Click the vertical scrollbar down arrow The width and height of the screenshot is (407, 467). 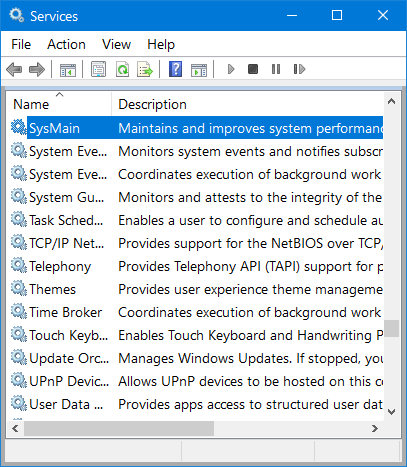[392, 412]
